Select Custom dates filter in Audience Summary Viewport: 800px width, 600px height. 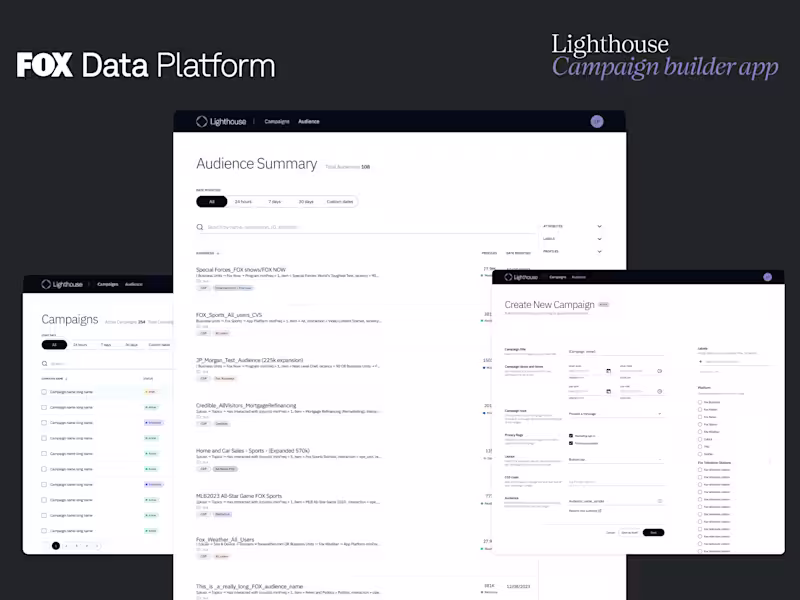pos(340,202)
